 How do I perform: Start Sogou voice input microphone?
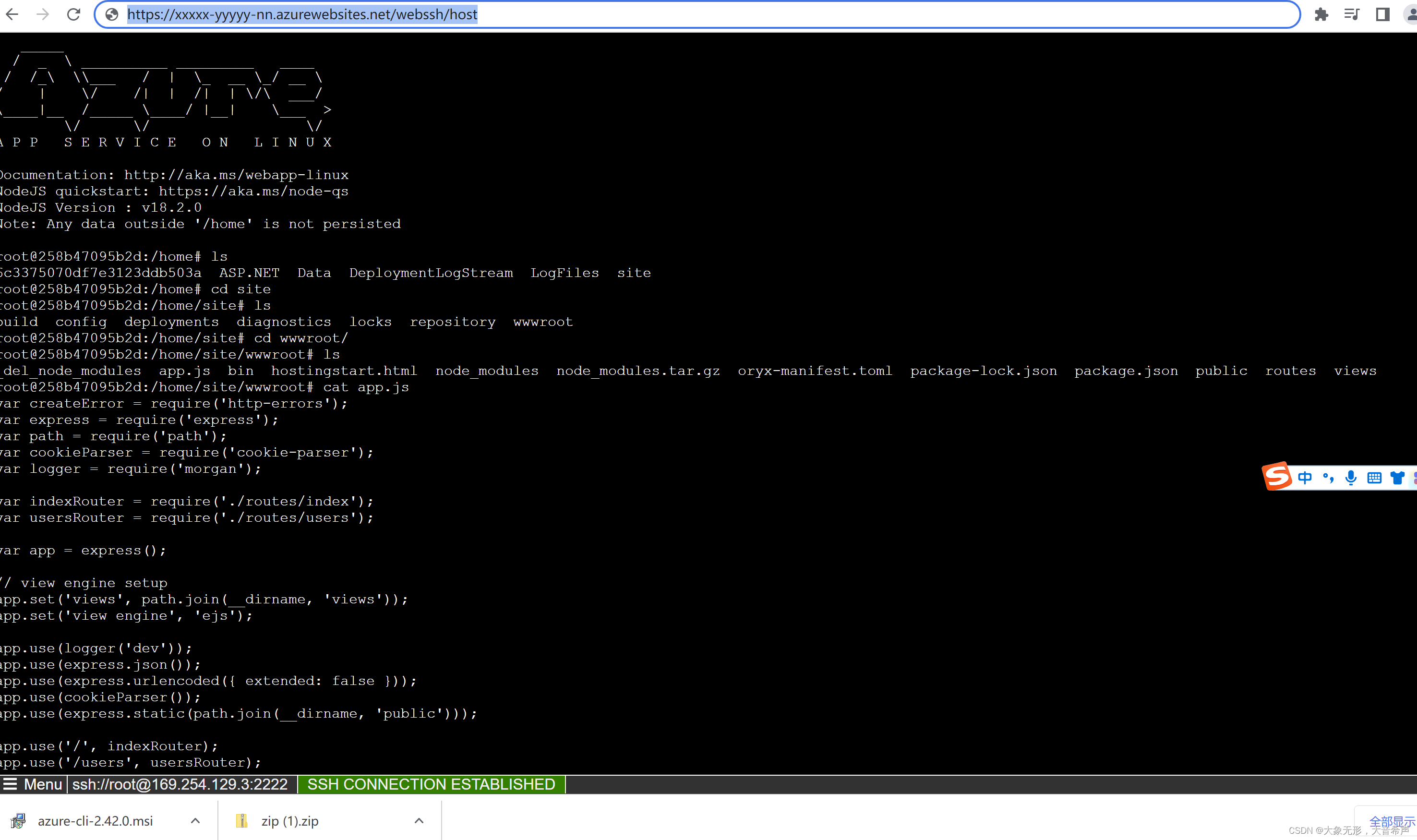click(x=1351, y=478)
